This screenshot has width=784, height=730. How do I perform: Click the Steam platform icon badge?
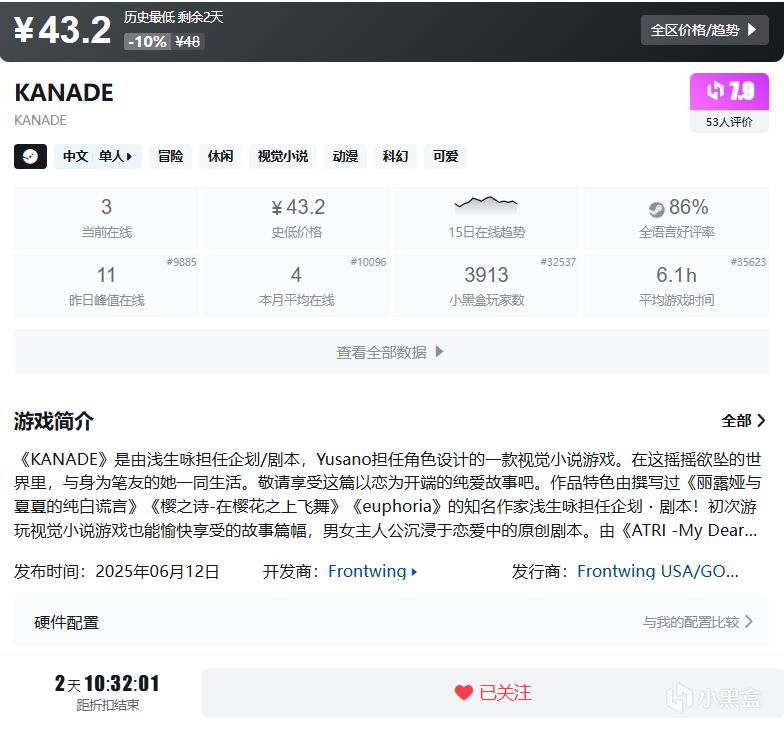30,156
